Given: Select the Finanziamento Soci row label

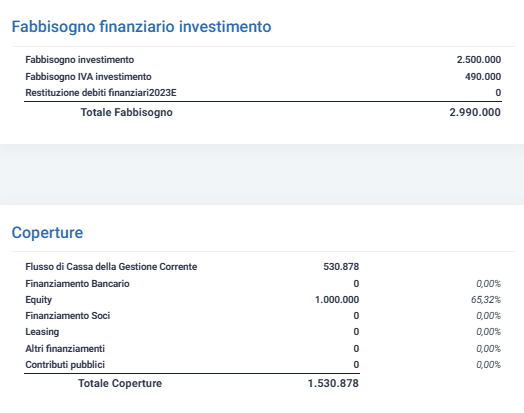Looking at the screenshot, I should point(68,316).
